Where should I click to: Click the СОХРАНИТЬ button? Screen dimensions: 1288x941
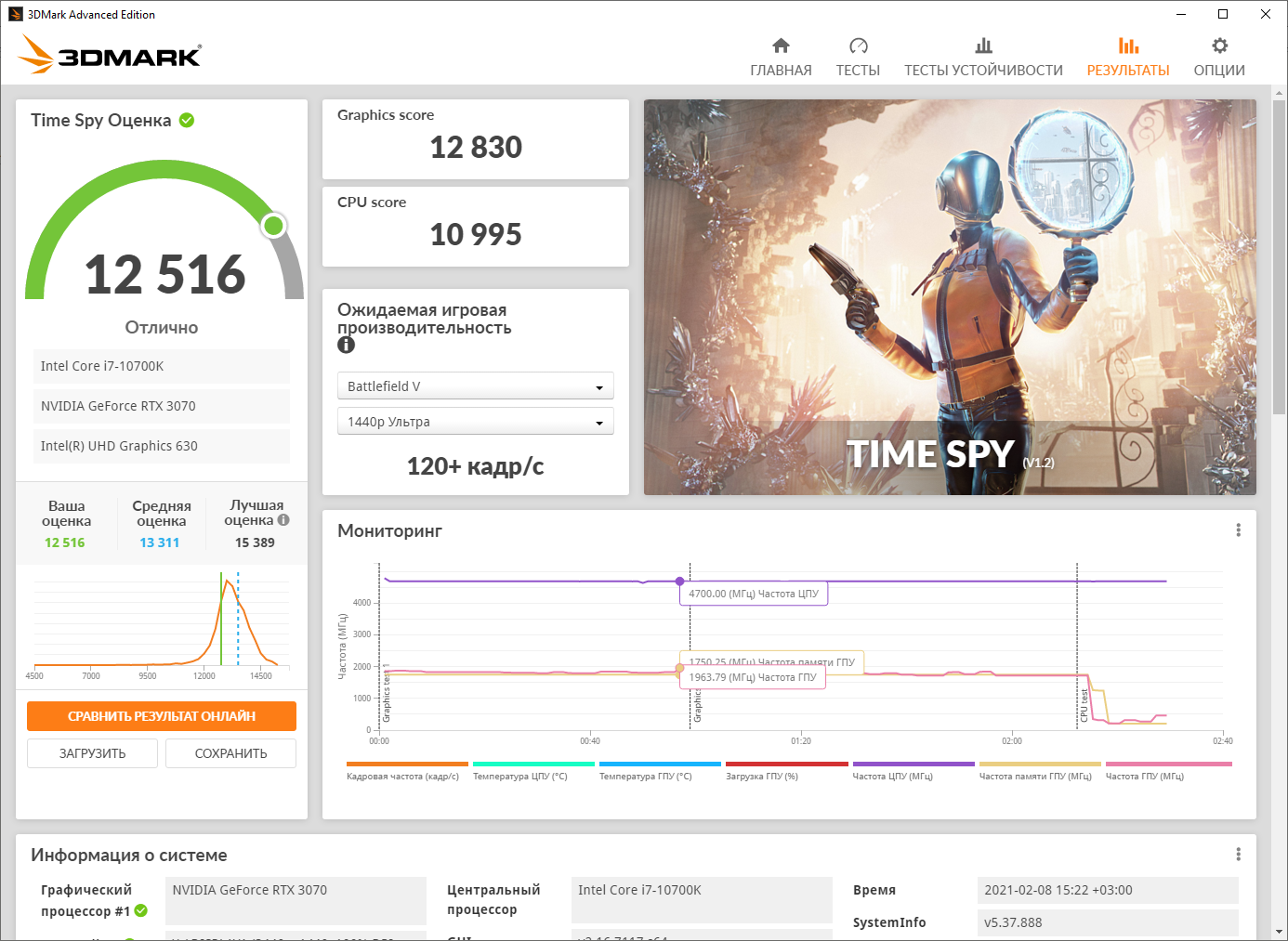coord(230,753)
